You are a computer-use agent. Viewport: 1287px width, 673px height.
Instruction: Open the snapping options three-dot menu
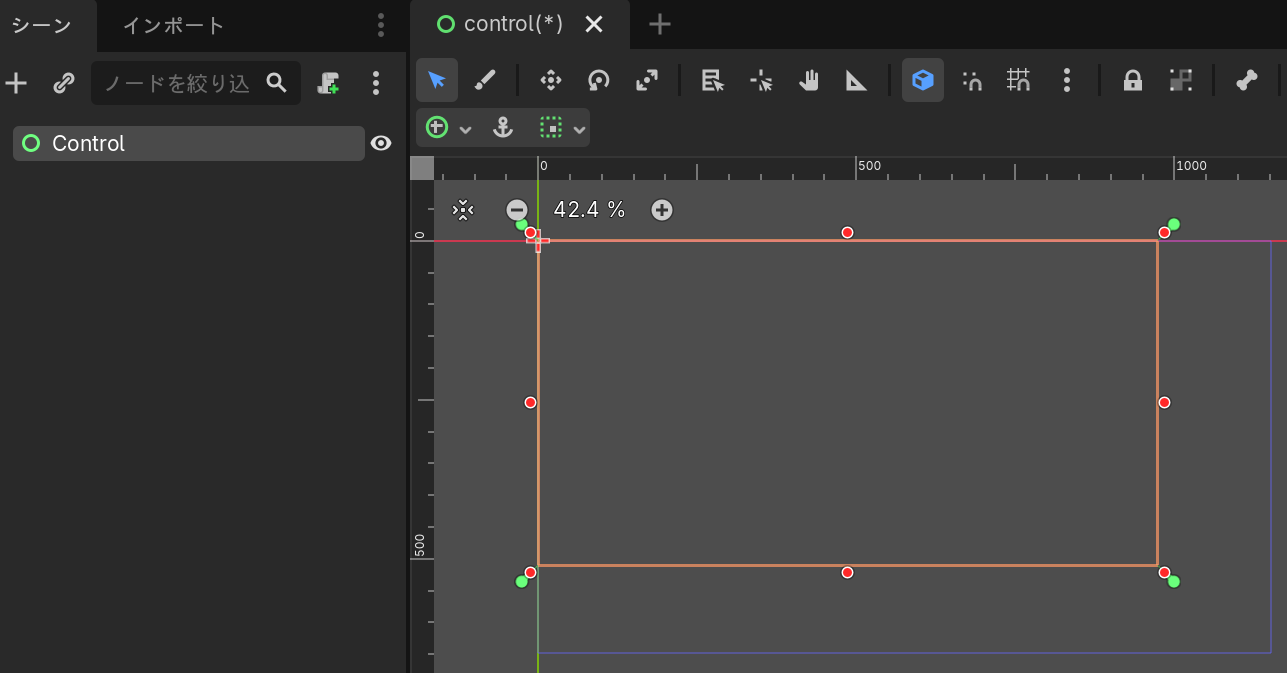point(1067,80)
